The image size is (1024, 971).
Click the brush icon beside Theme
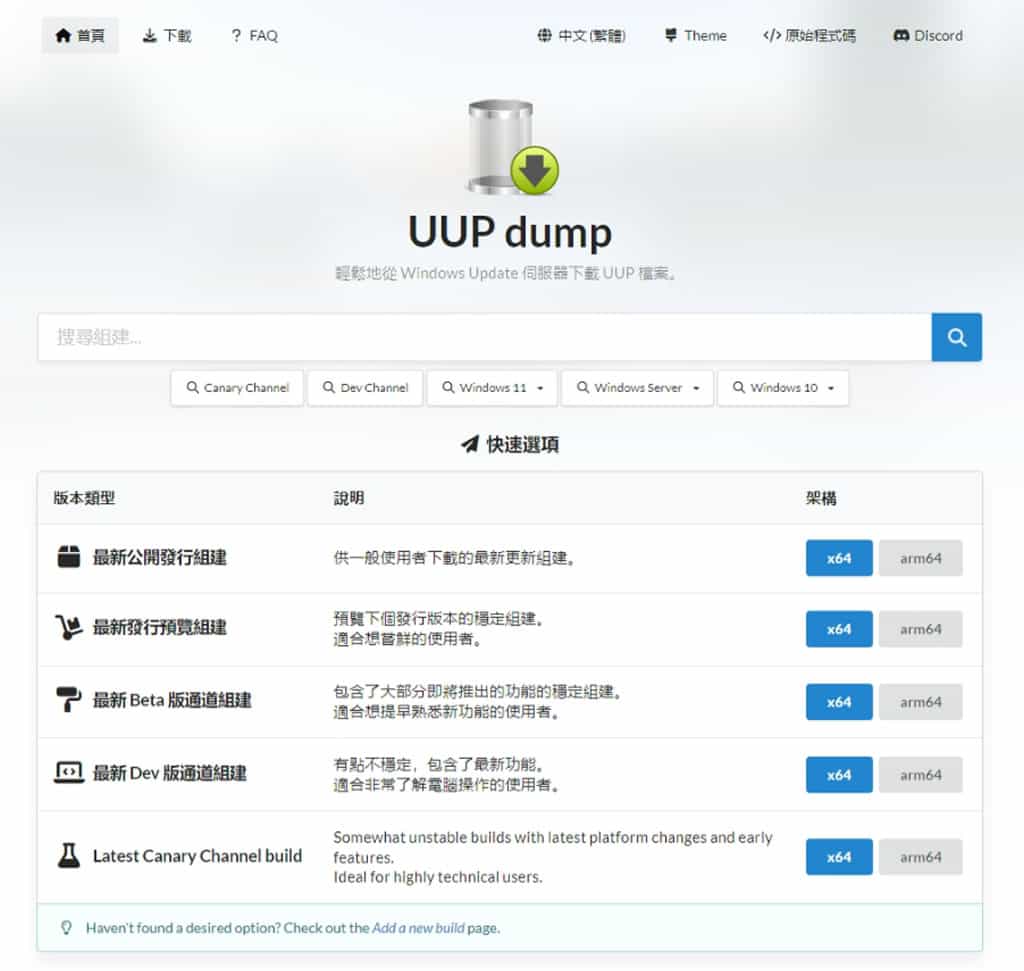coord(671,35)
